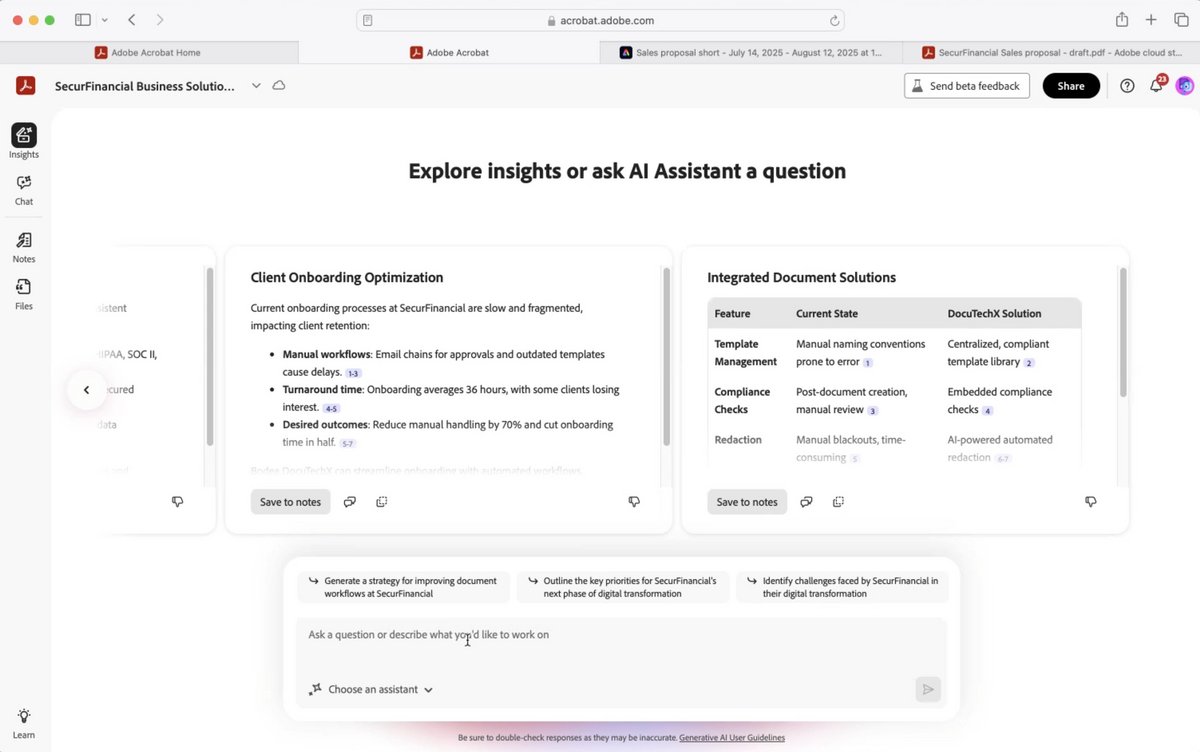The width and height of the screenshot is (1200, 752).
Task: Click the Safari share icon
Action: pos(1122,20)
